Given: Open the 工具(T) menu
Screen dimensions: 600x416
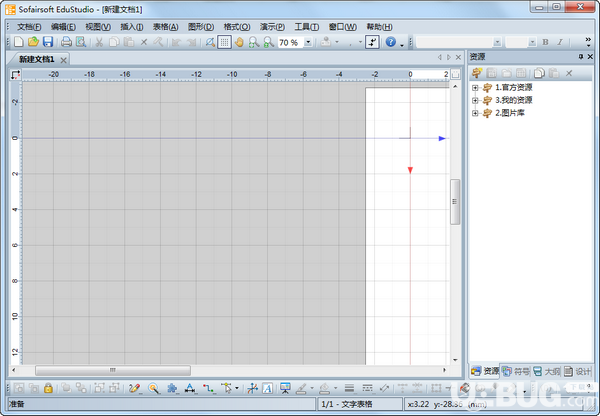Looking at the screenshot, I should [x=307, y=27].
